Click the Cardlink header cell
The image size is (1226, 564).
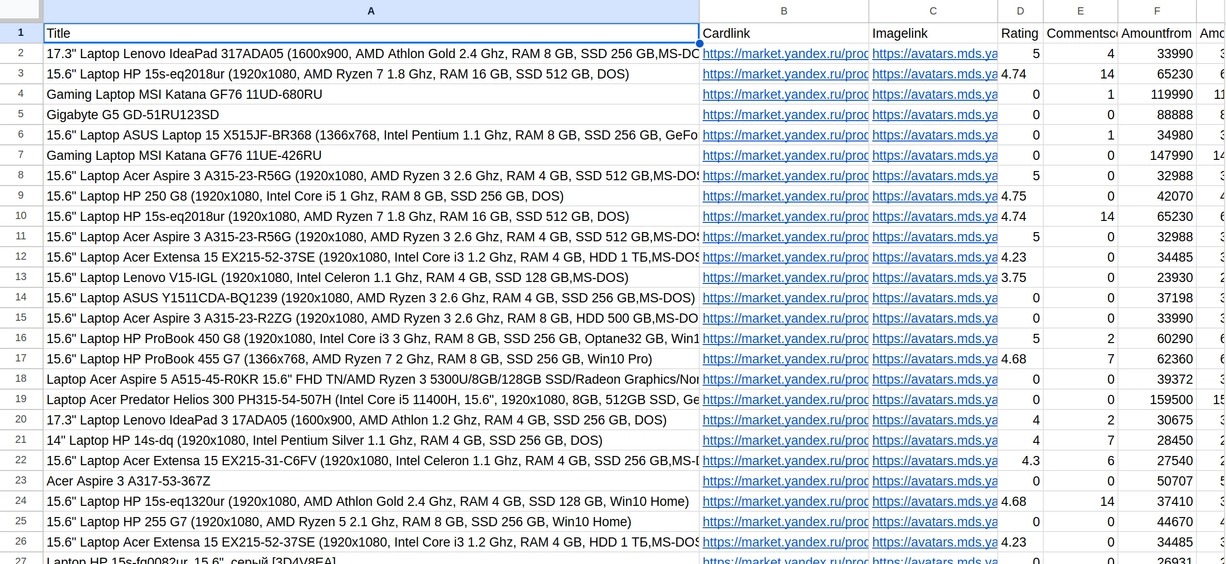784,33
